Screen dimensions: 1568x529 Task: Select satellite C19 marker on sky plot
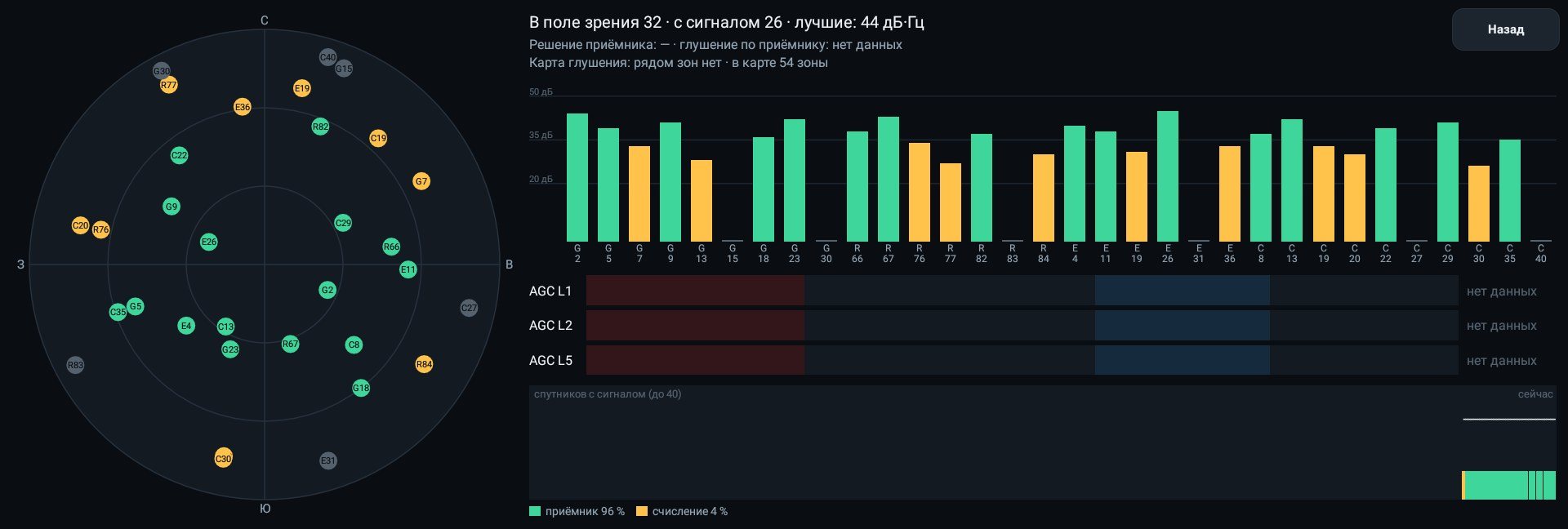(x=378, y=138)
